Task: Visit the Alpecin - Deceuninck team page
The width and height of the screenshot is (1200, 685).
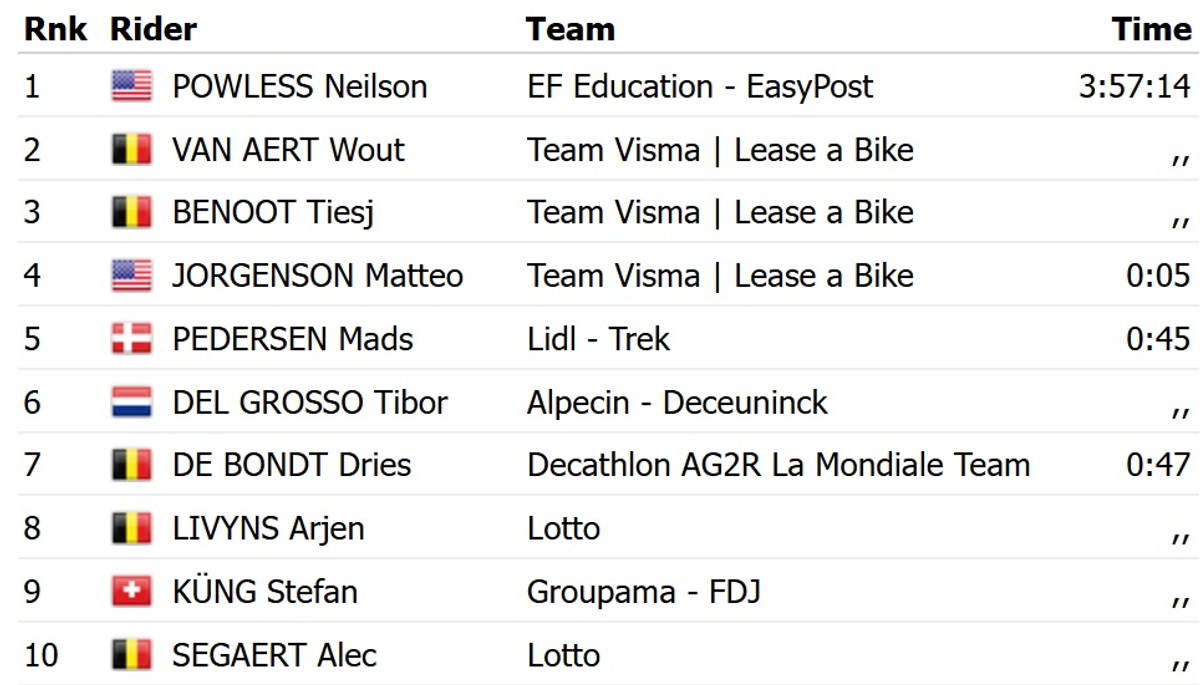Action: tap(677, 402)
